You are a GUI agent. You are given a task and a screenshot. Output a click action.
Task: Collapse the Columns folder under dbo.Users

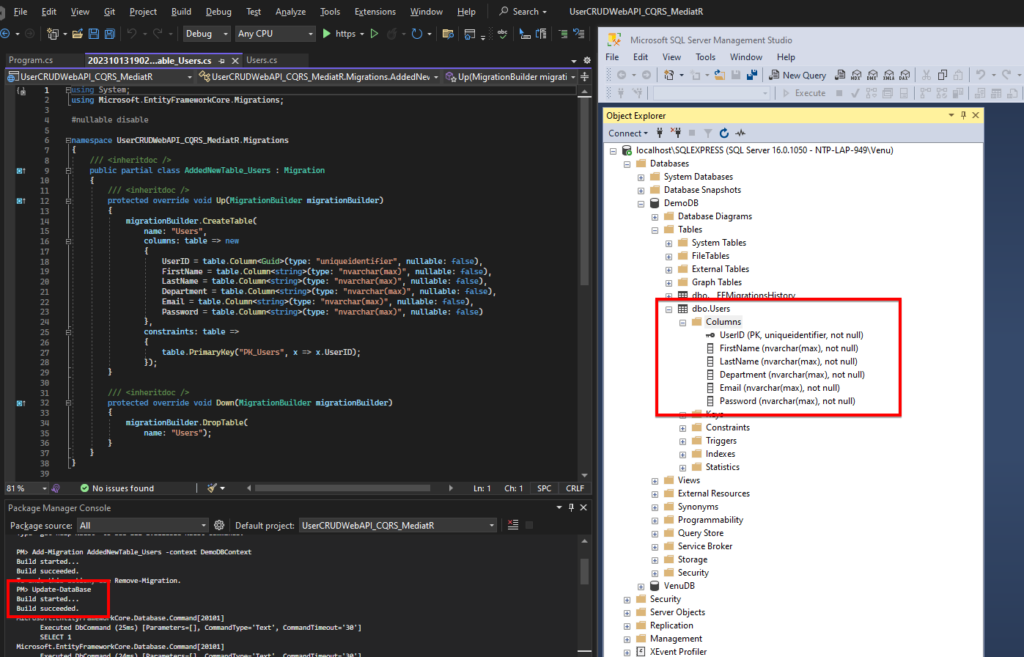pyautogui.click(x=682, y=322)
